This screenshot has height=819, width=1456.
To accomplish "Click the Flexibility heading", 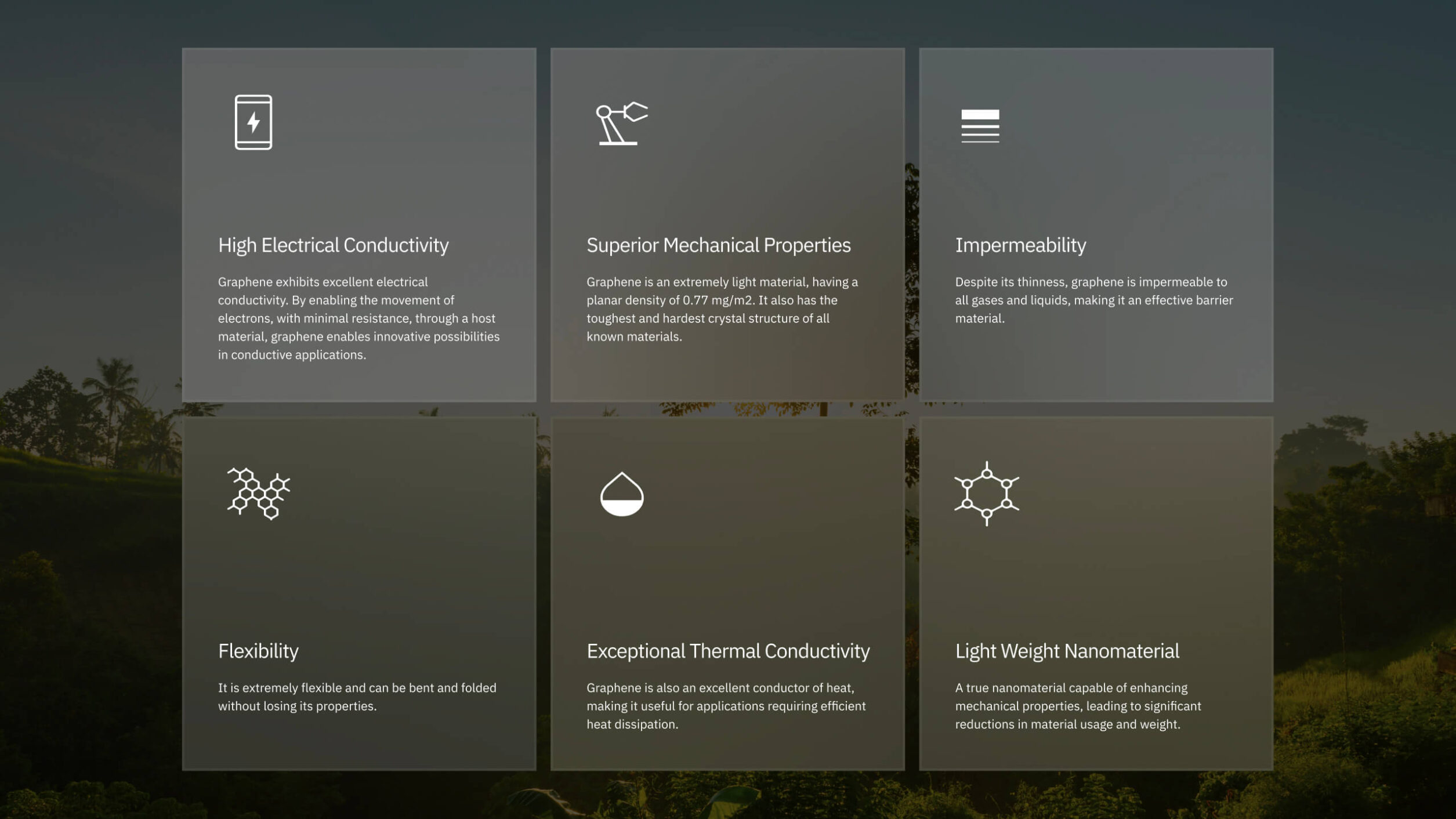I will [x=258, y=651].
